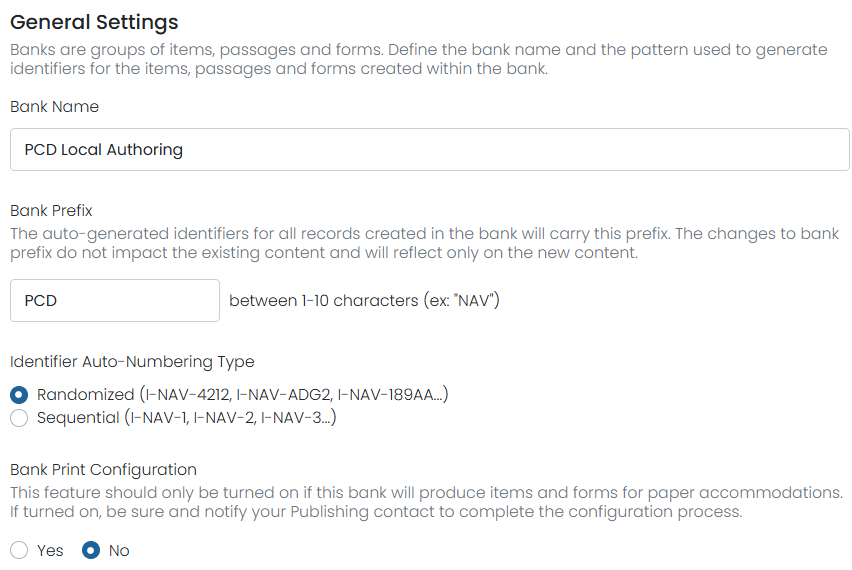Click the Identifier Auto-Numbering Type label
Image resolution: width=852 pixels, height=570 pixels.
[x=132, y=362]
